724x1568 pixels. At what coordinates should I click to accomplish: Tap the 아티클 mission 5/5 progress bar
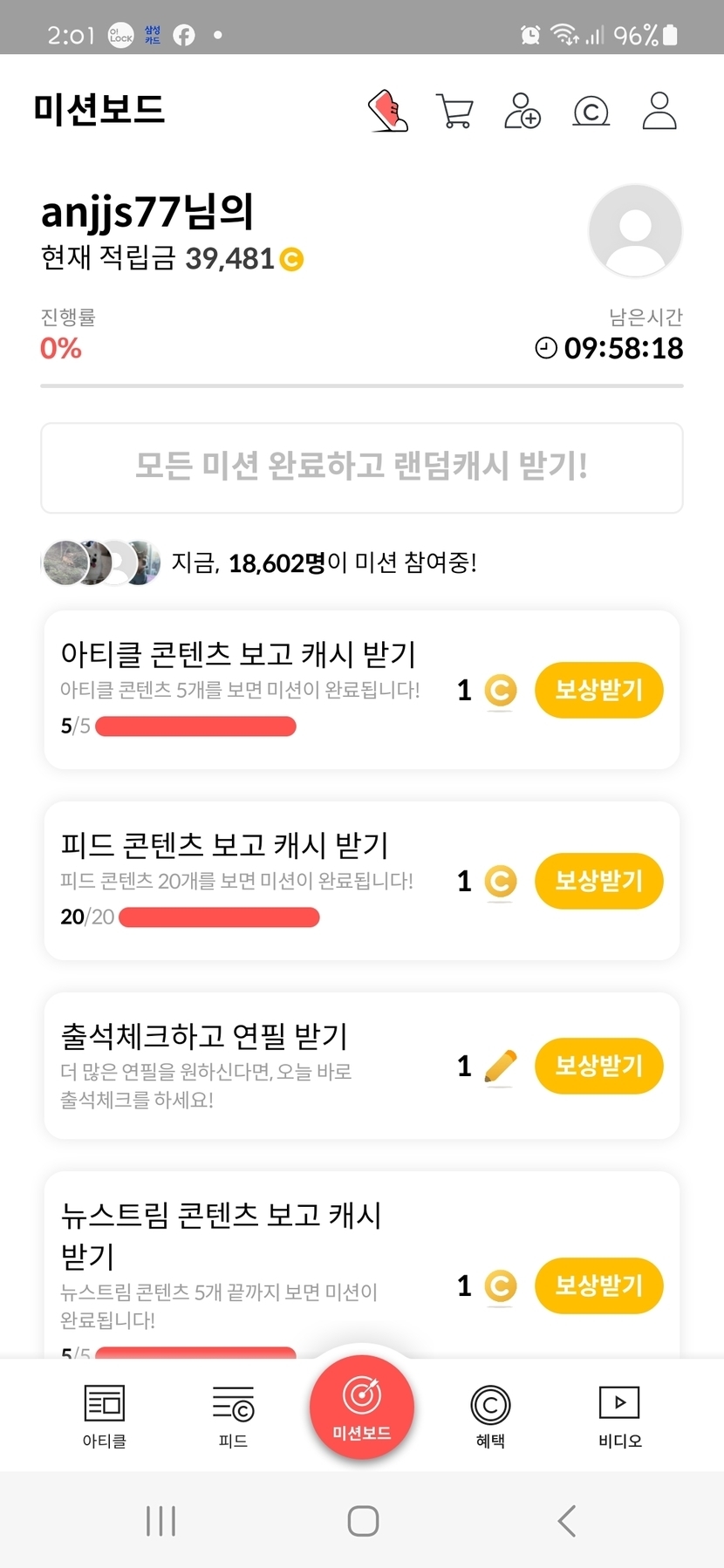[195, 726]
